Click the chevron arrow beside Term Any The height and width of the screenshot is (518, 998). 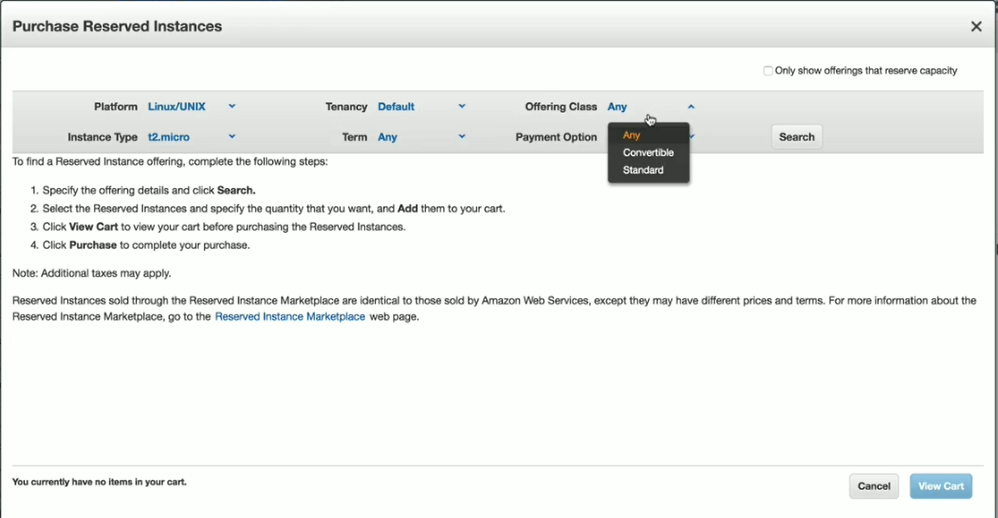tap(462, 136)
